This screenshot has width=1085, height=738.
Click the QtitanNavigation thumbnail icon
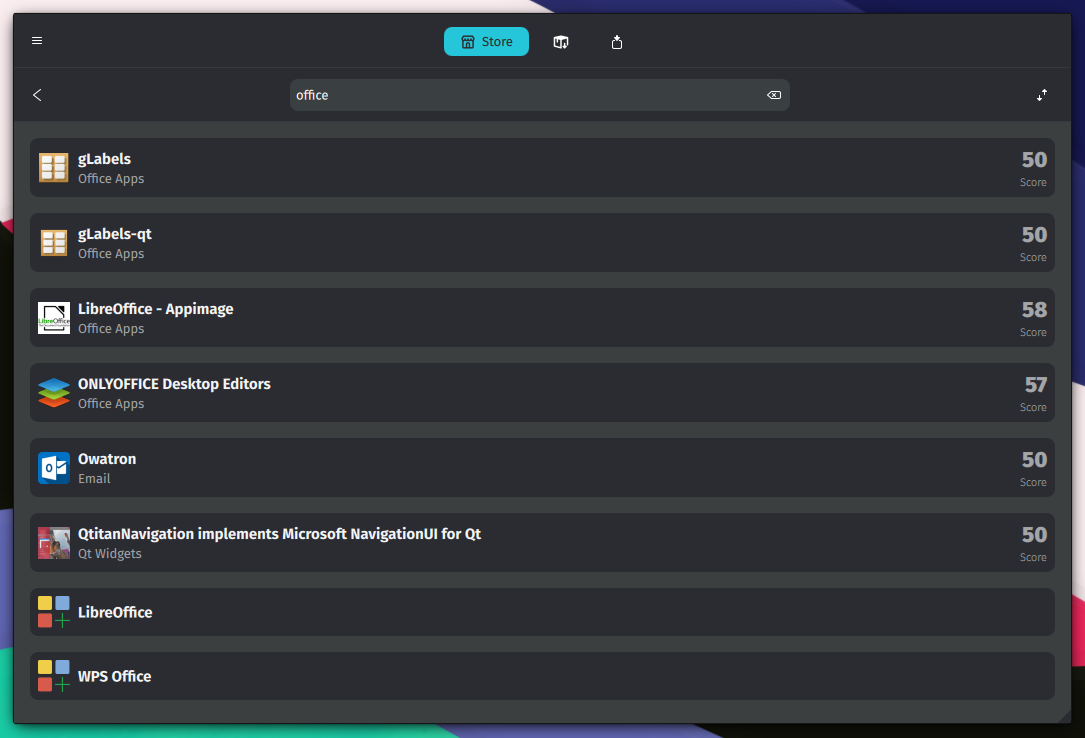click(x=54, y=543)
